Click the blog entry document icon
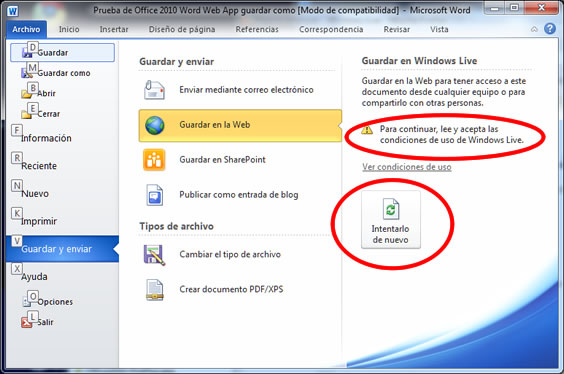Viewport: 564px width, 374px height. point(155,195)
